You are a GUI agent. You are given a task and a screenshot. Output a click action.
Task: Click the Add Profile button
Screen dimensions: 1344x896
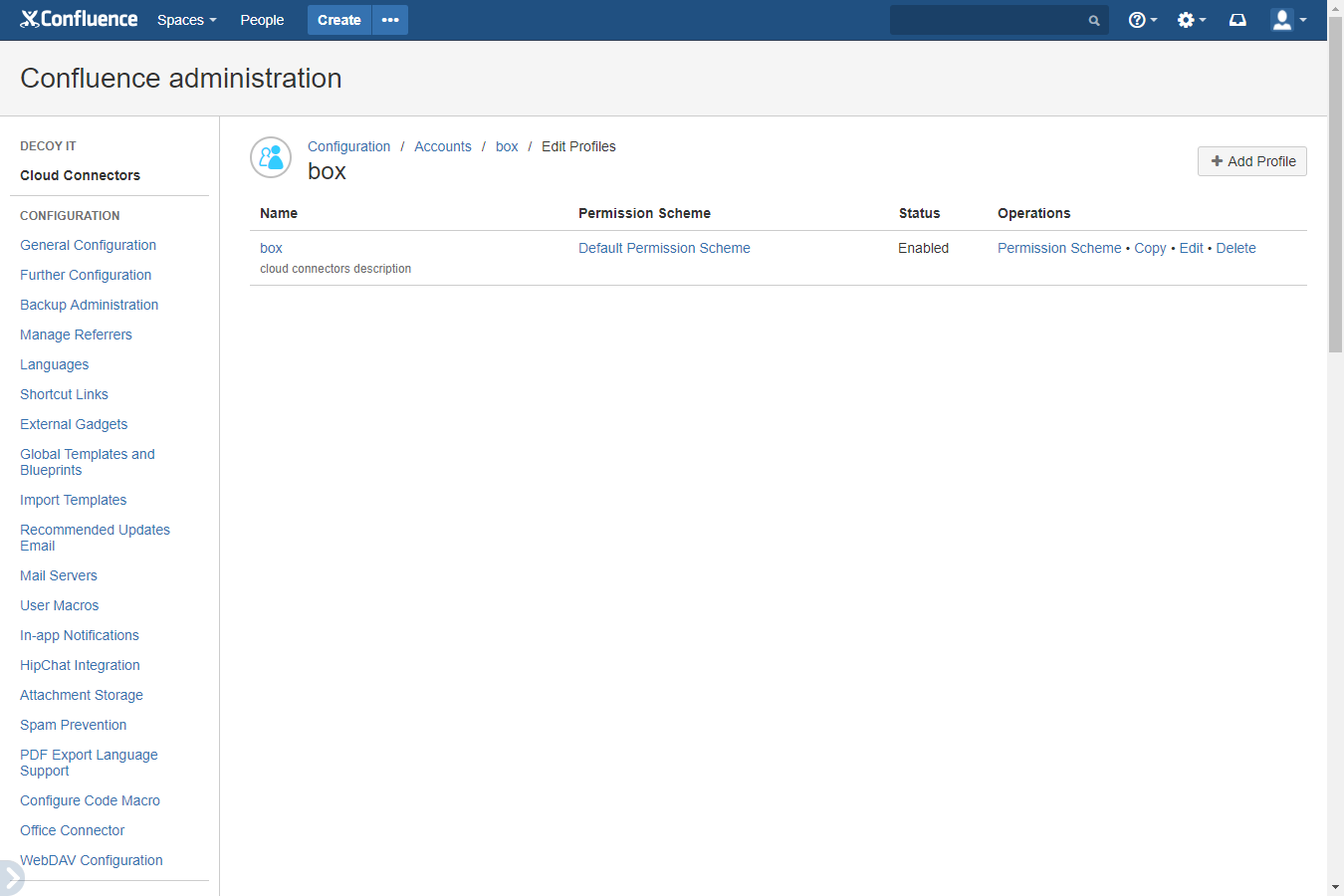1251,161
